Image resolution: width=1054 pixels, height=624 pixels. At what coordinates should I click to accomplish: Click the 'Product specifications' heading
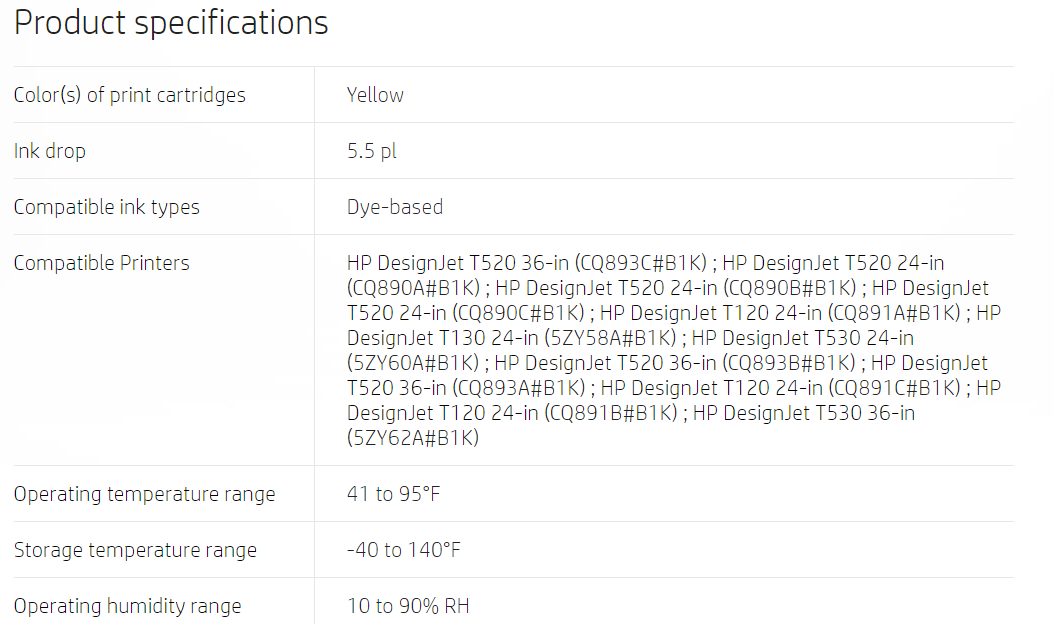pyautogui.click(x=171, y=23)
